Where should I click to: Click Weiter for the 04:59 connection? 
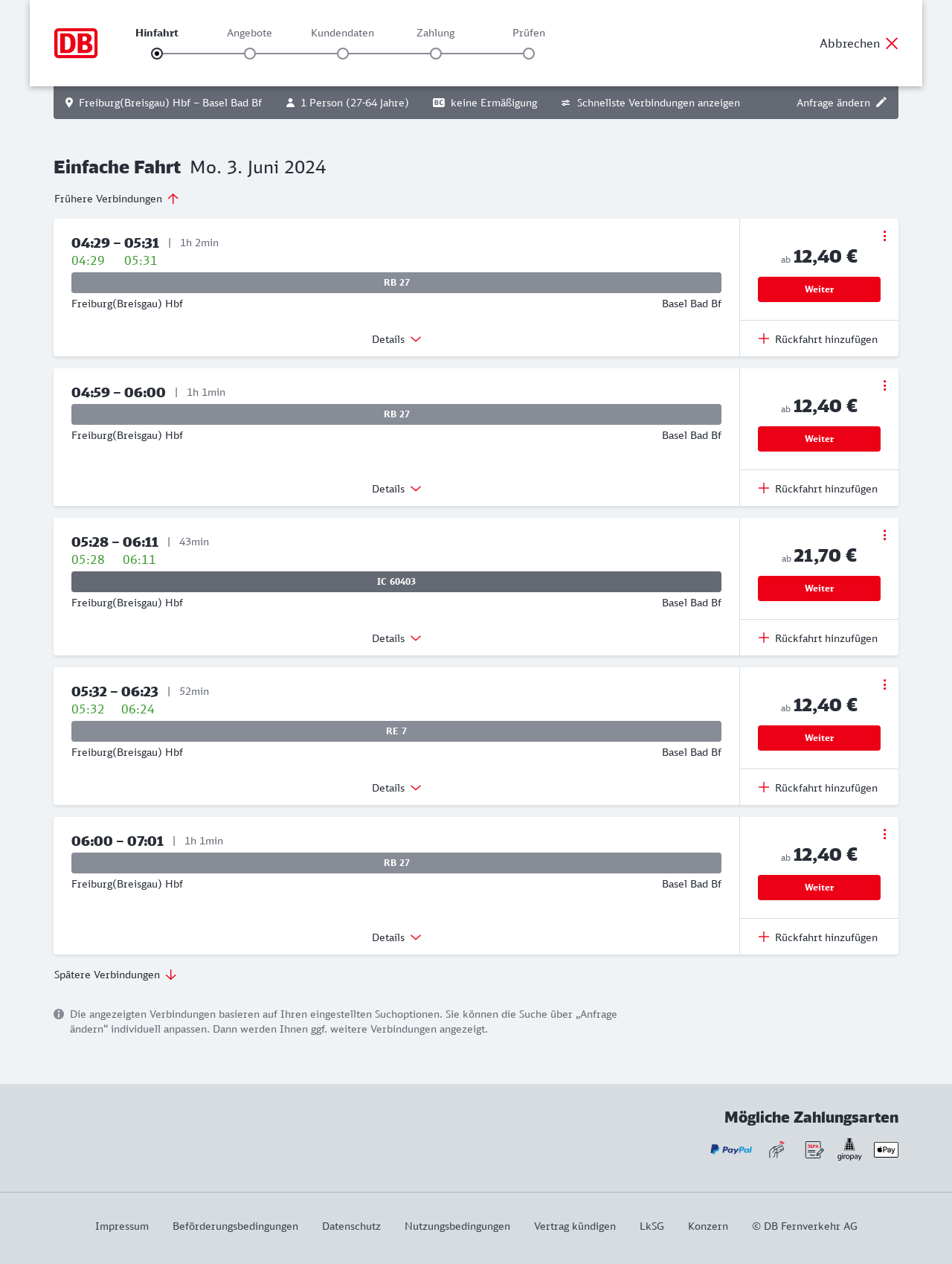click(819, 439)
